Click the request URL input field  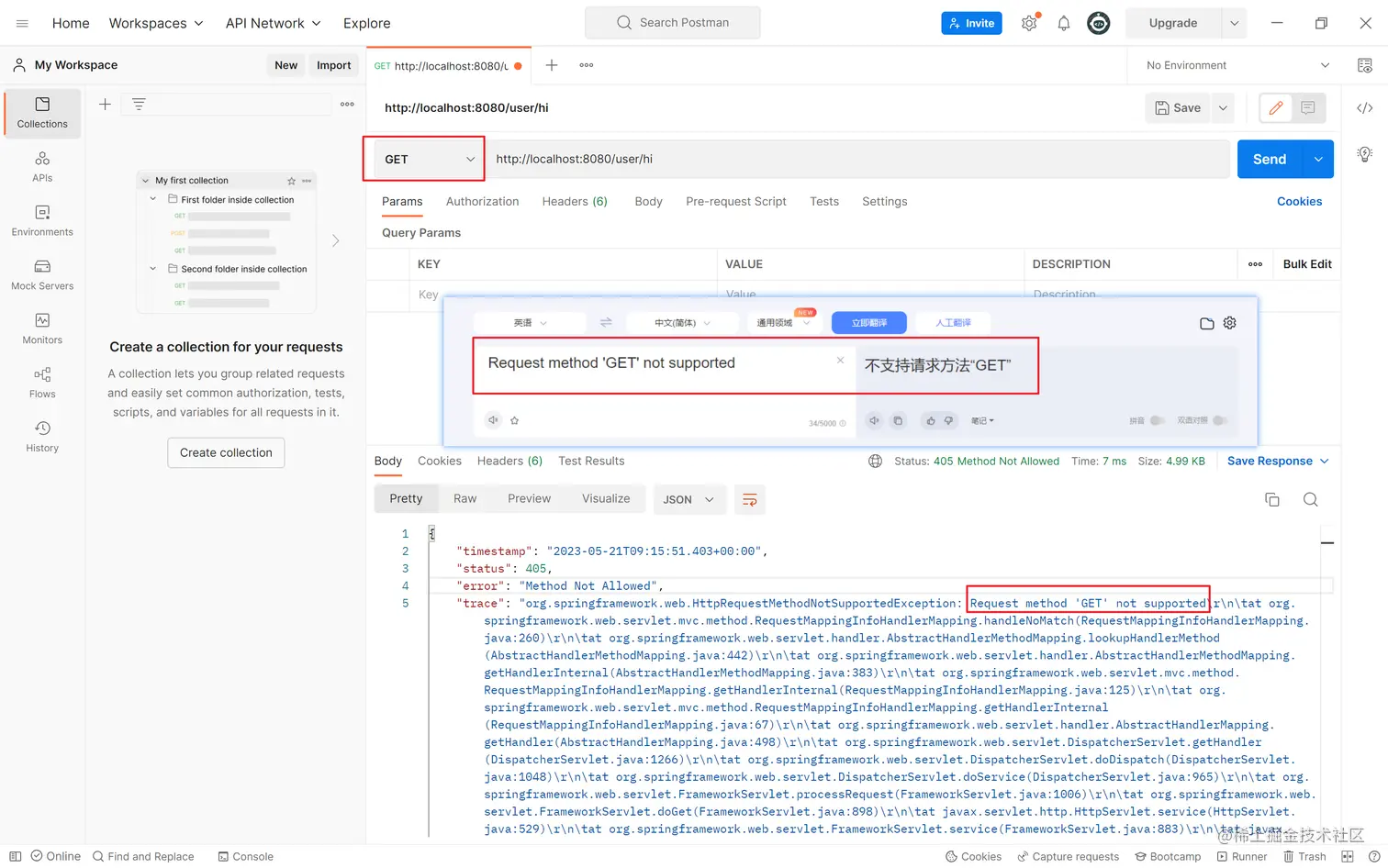[x=857, y=159]
